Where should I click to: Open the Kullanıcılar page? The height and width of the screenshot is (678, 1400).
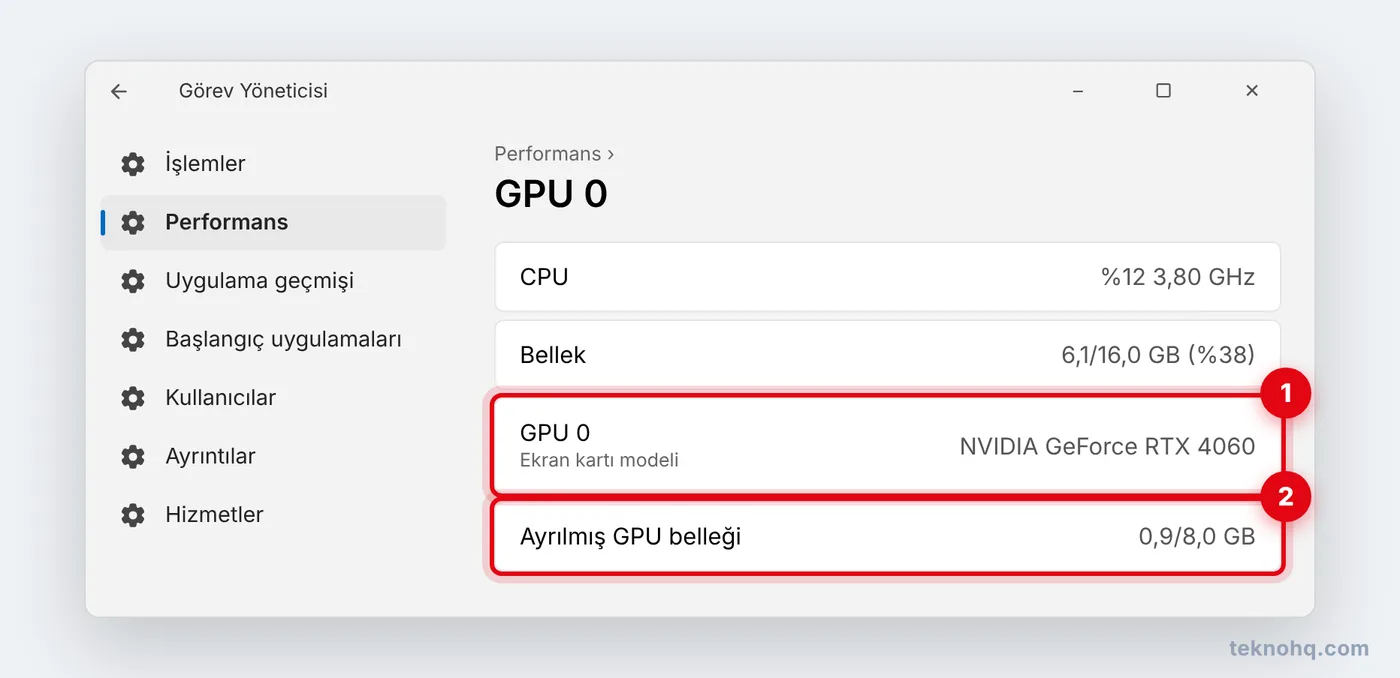point(273,398)
